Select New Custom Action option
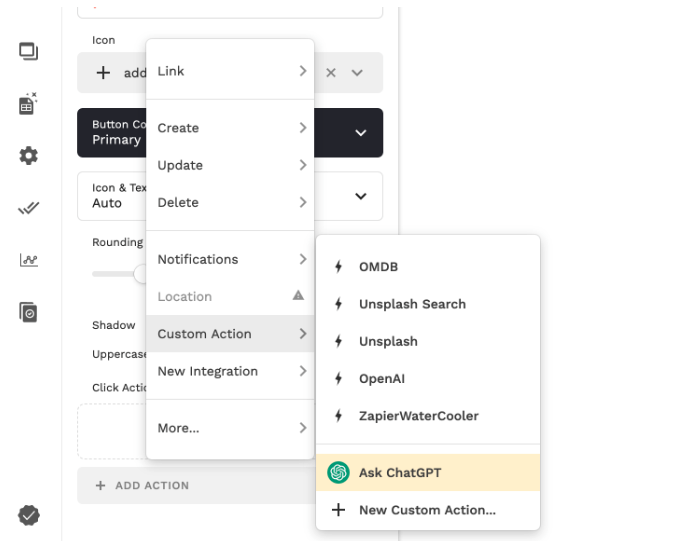Viewport: 689px width, 547px height. pos(427,510)
